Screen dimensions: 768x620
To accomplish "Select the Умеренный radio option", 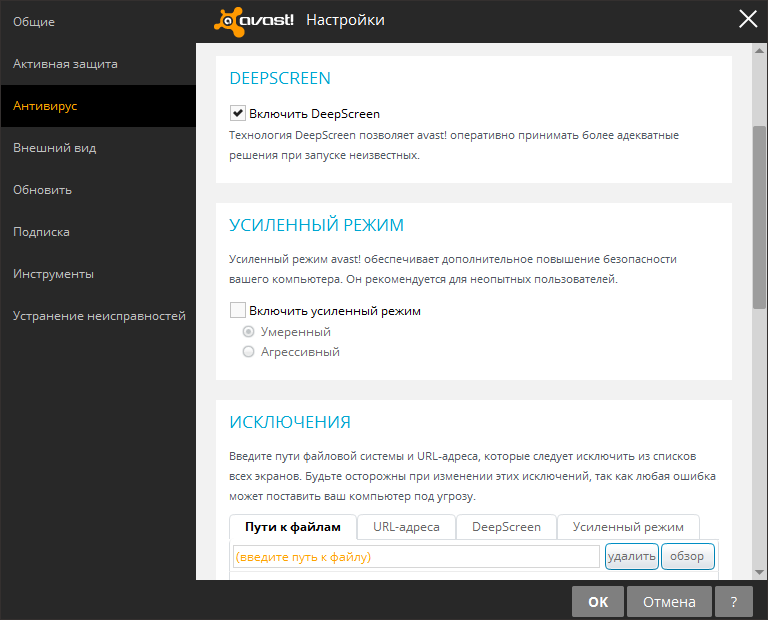I will click(249, 332).
